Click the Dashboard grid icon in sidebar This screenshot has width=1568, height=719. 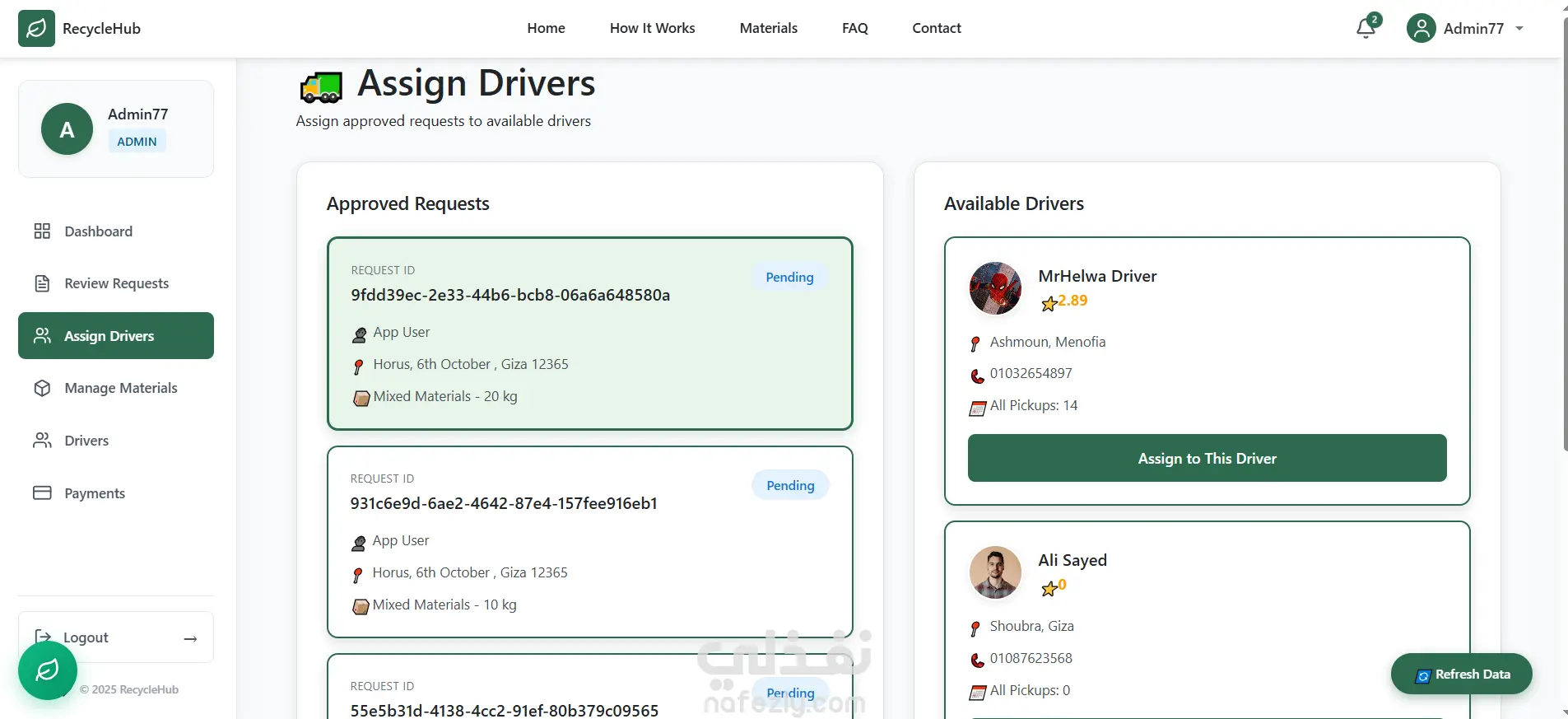pos(42,231)
